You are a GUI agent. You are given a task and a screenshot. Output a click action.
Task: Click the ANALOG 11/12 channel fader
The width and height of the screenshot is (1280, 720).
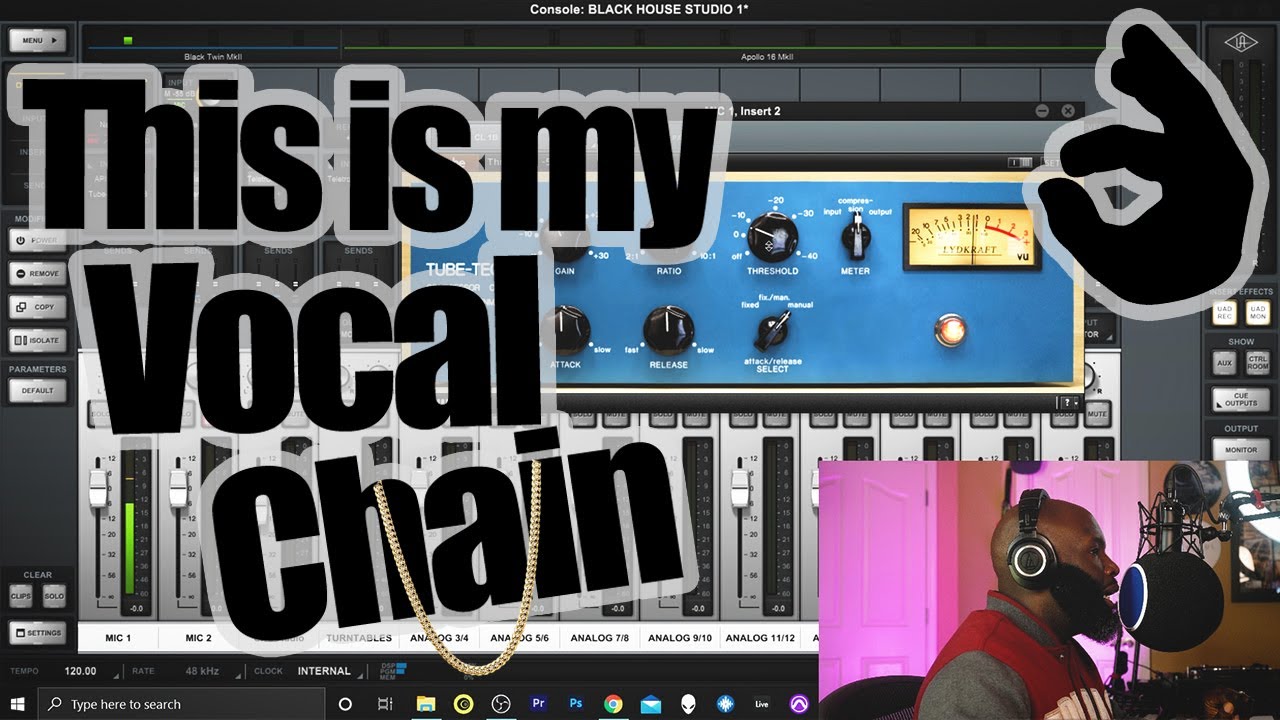(x=740, y=486)
